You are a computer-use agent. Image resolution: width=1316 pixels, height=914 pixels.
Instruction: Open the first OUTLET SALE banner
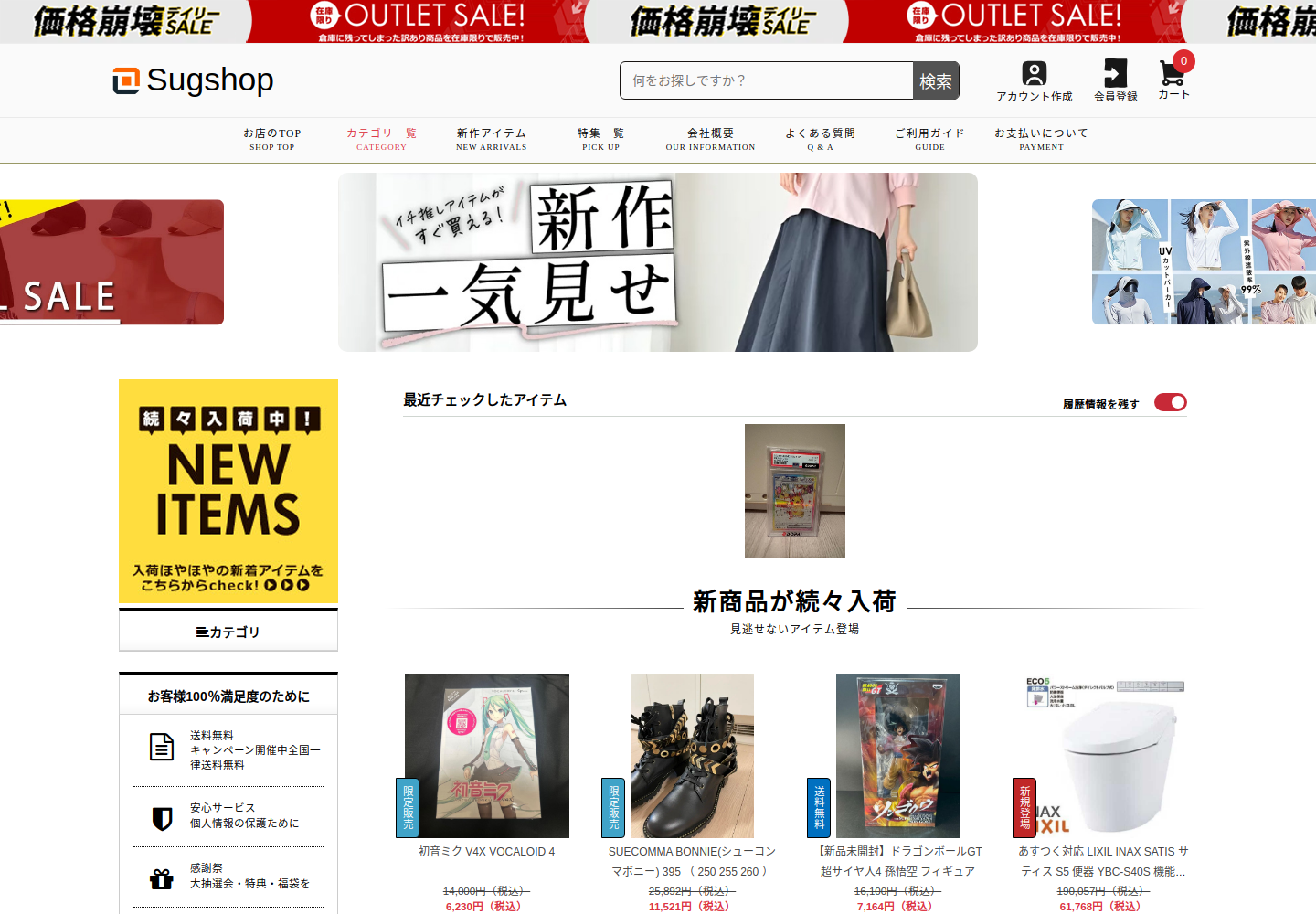pyautogui.click(x=418, y=21)
